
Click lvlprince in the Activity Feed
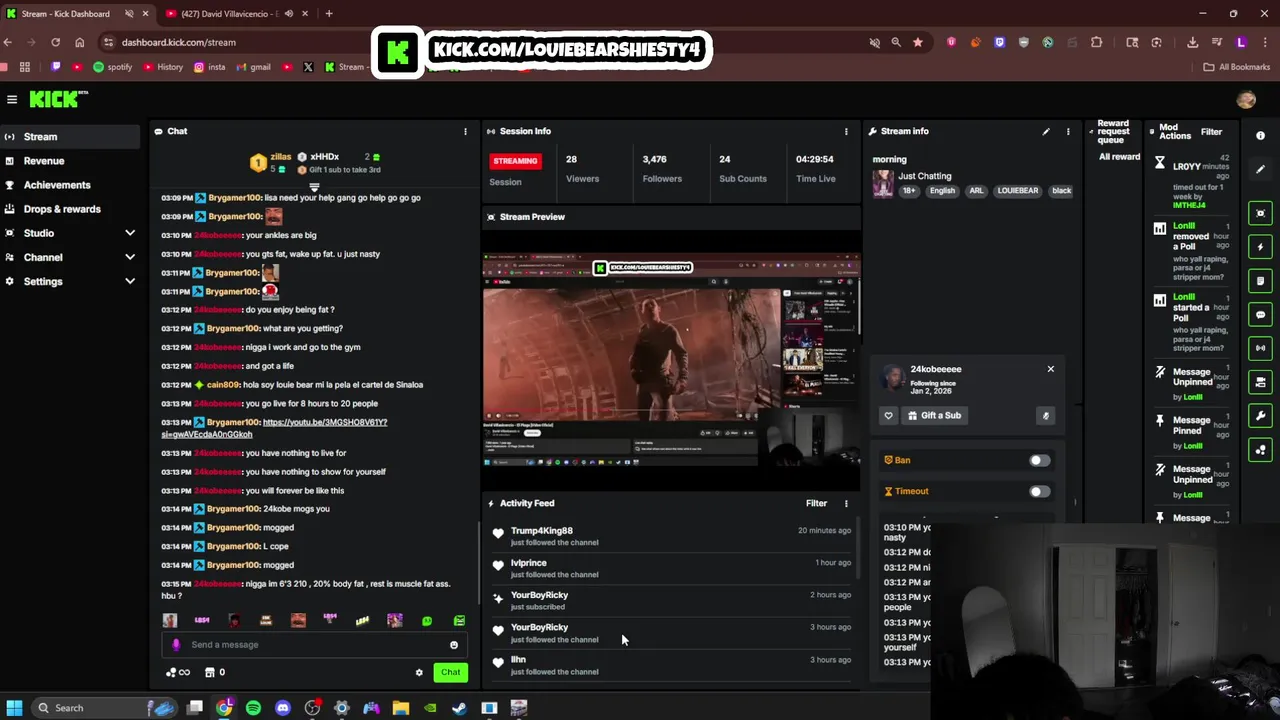(529, 563)
